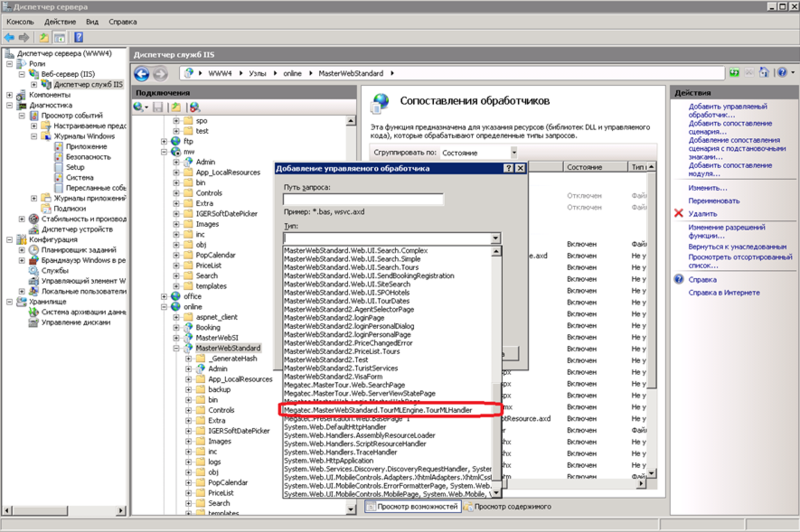Collapse the Диагностика tree node
This screenshot has height=532, width=800.
point(9,105)
